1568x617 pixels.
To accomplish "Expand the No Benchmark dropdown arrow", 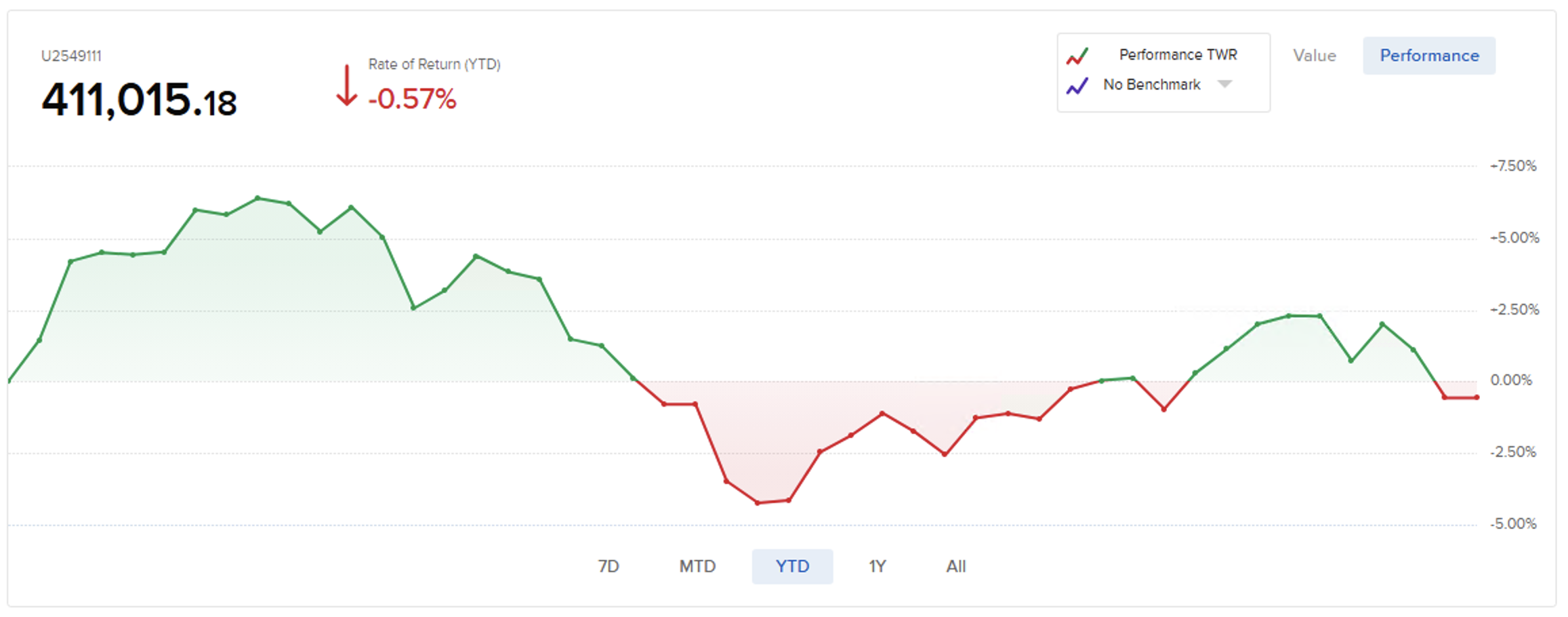I will [x=1224, y=84].
